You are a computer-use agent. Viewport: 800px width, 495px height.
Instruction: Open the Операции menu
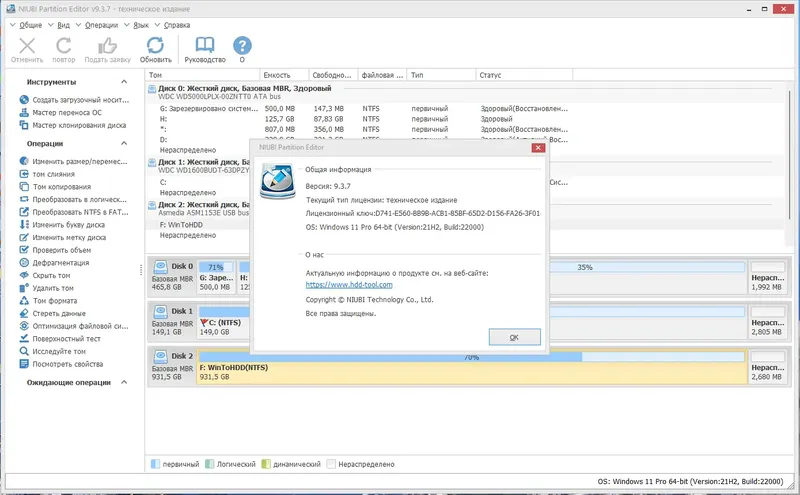pyautogui.click(x=101, y=25)
